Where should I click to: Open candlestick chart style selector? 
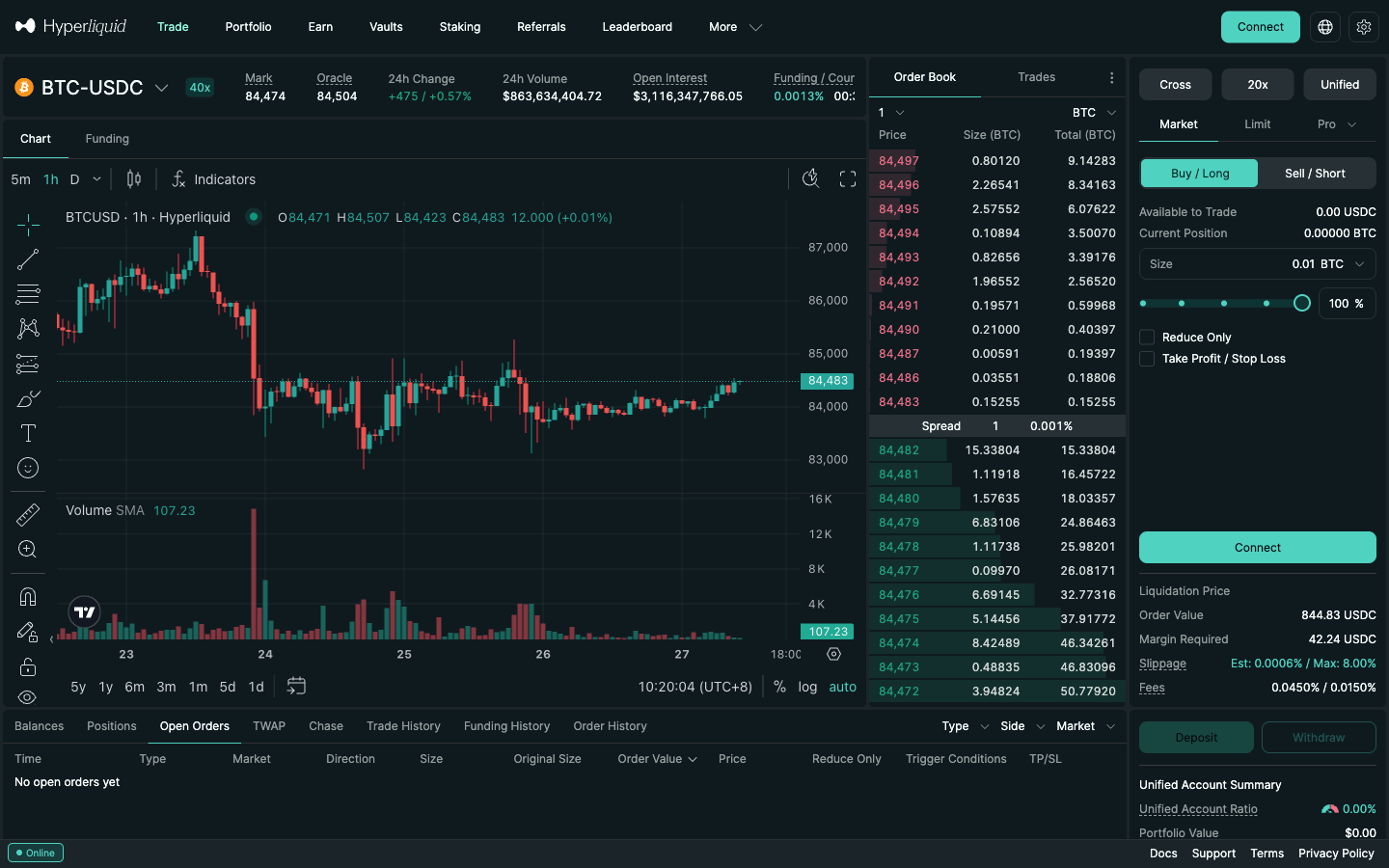[x=134, y=178]
